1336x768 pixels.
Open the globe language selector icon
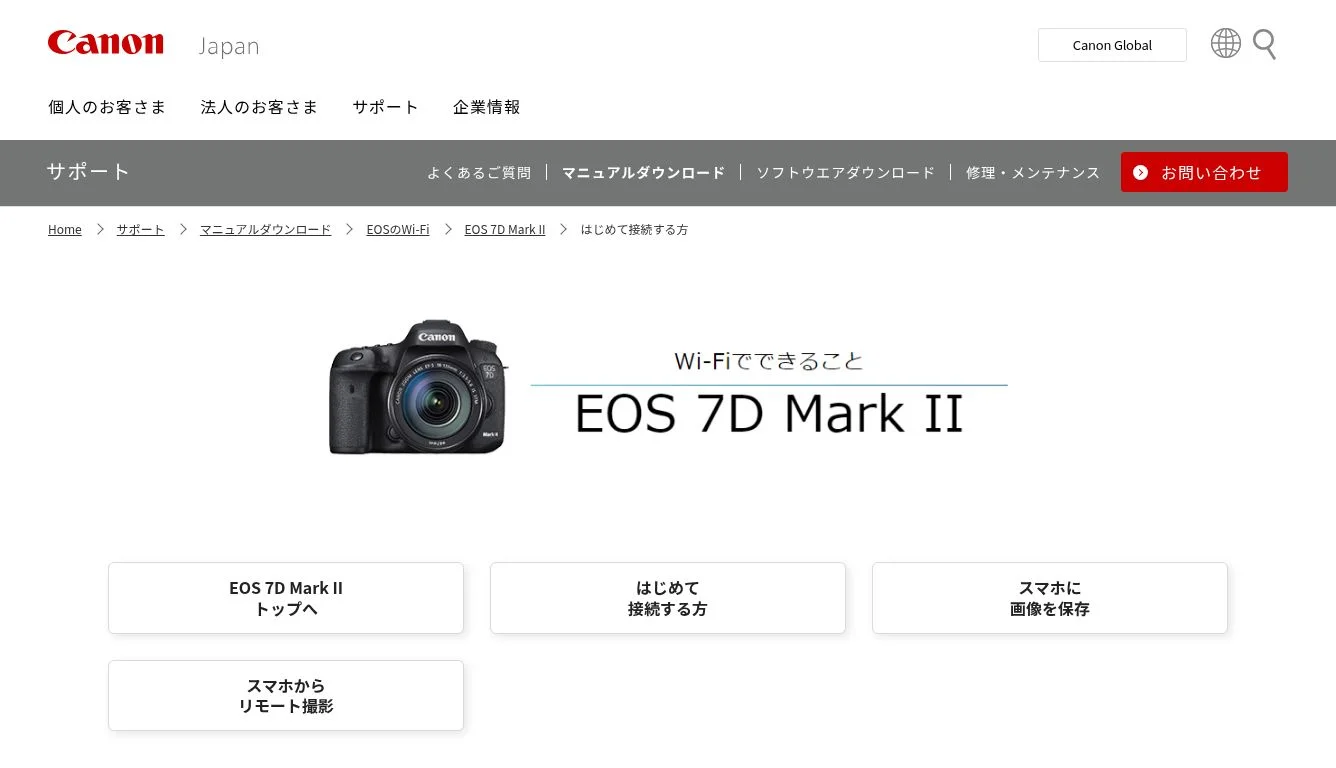point(1225,43)
